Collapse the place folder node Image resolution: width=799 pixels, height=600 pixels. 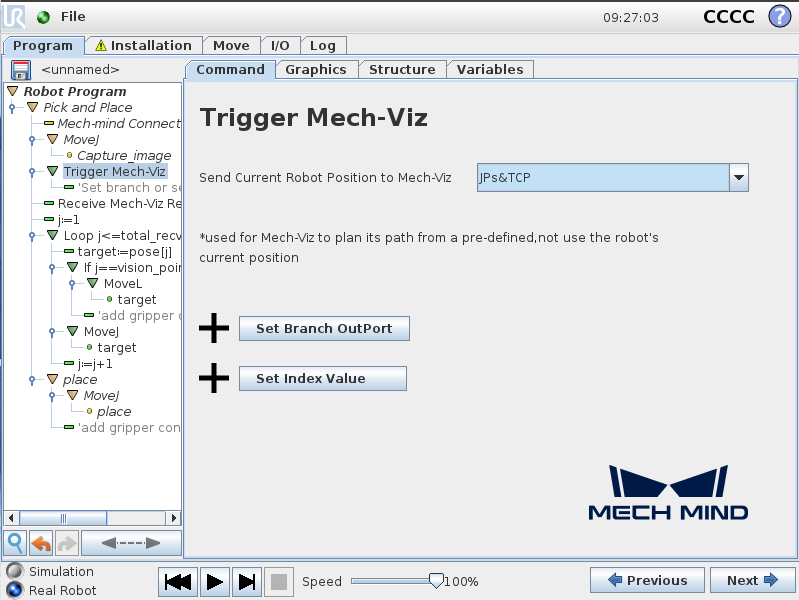click(x=52, y=379)
